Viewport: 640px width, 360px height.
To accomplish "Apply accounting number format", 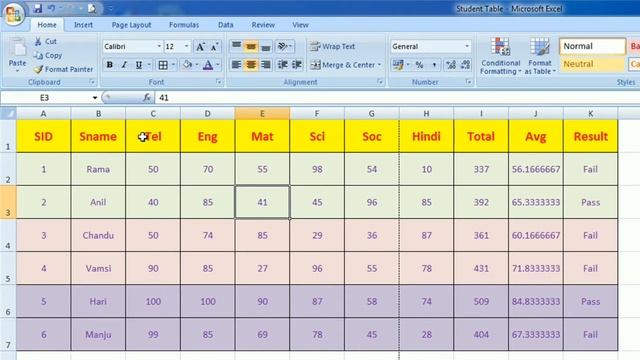I will [x=398, y=65].
